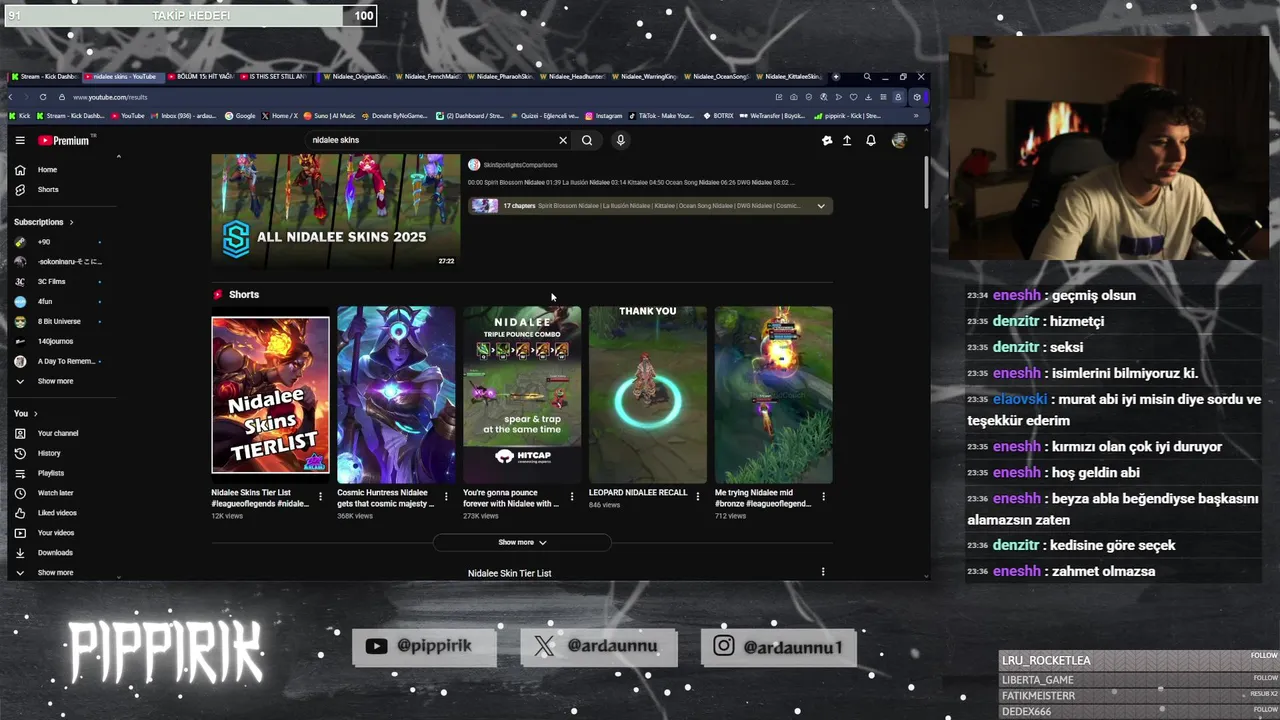Open the YouTube hamburger guide menu
The image size is (1280, 720).
click(x=20, y=141)
